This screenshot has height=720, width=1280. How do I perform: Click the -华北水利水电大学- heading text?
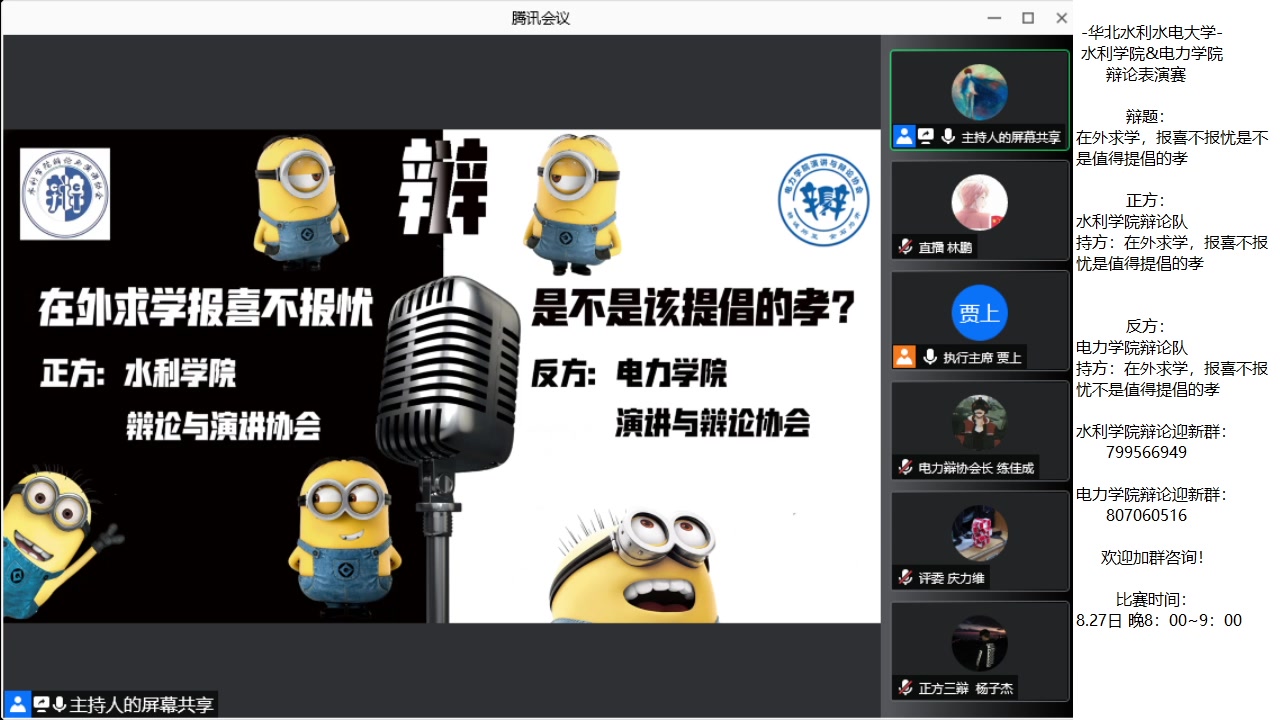click(x=1152, y=32)
